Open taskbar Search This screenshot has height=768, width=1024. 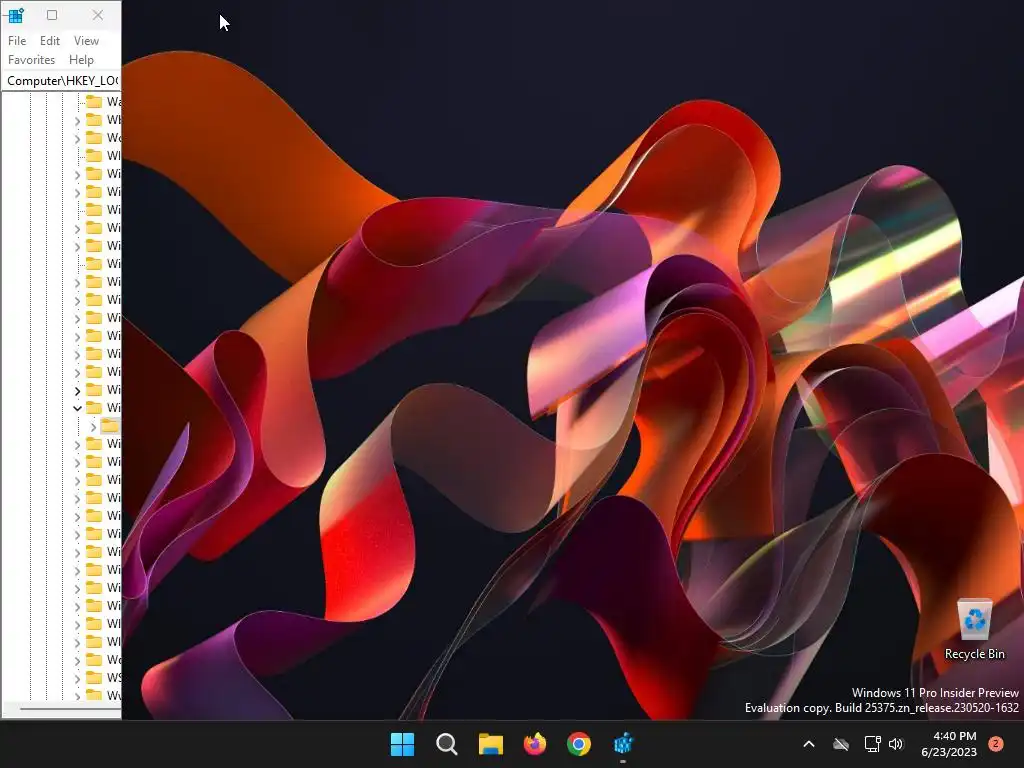click(447, 744)
